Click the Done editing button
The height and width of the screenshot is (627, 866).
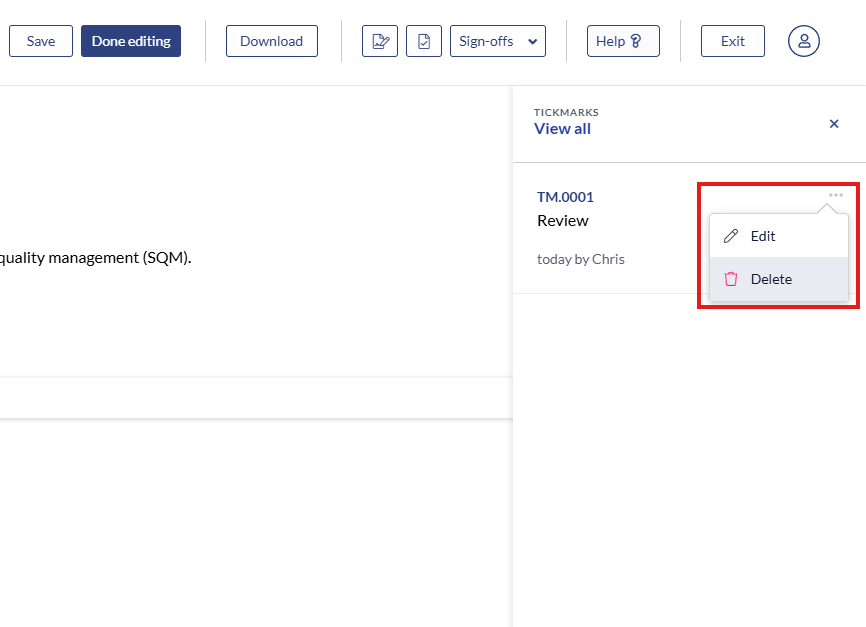coord(131,41)
